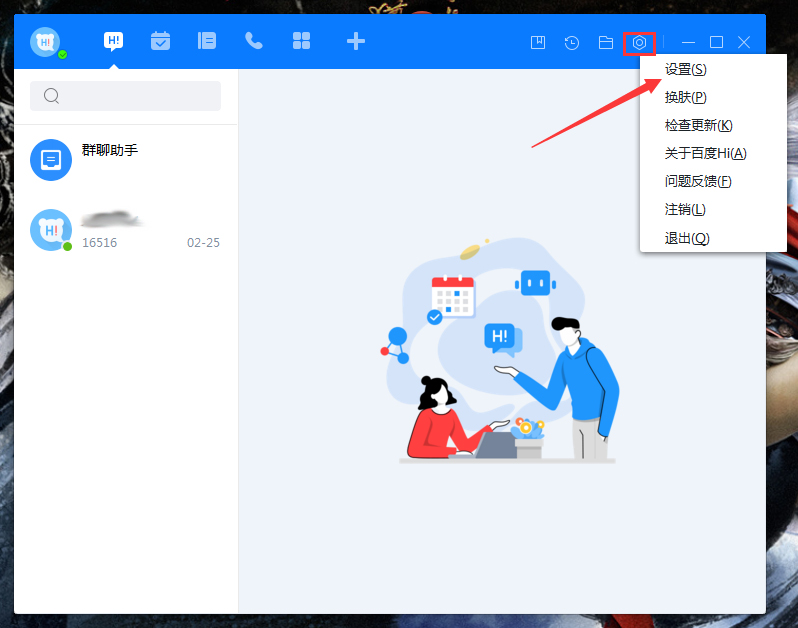Click the 02-25 date label
Screen dimensions: 798x628
click(203, 243)
